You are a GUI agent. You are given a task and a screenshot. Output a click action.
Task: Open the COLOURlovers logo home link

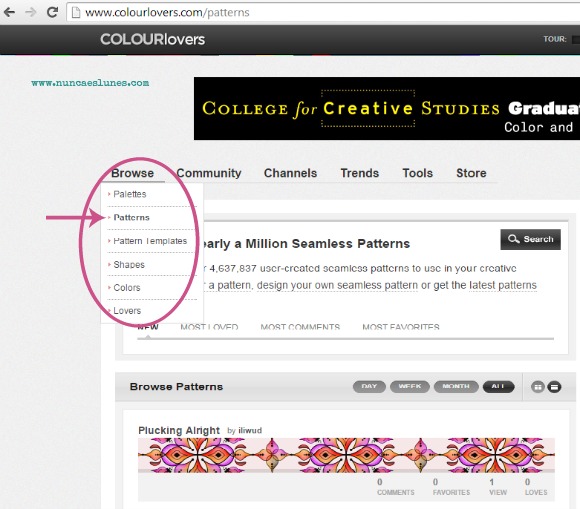(x=152, y=39)
